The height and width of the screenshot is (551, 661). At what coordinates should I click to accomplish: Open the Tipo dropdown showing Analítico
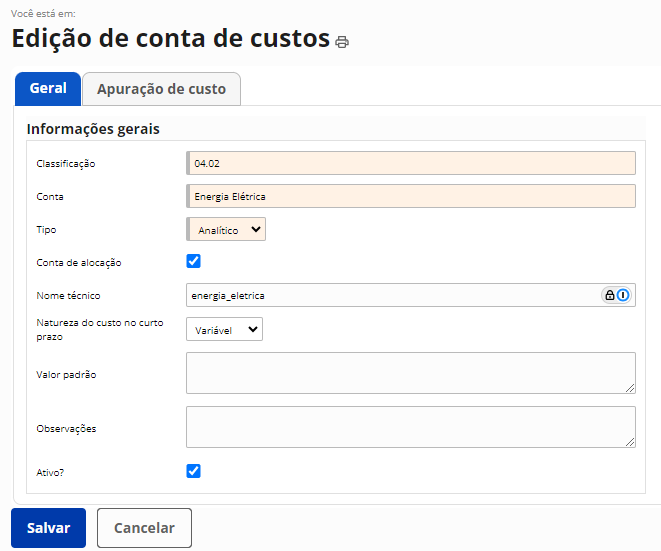point(226,229)
